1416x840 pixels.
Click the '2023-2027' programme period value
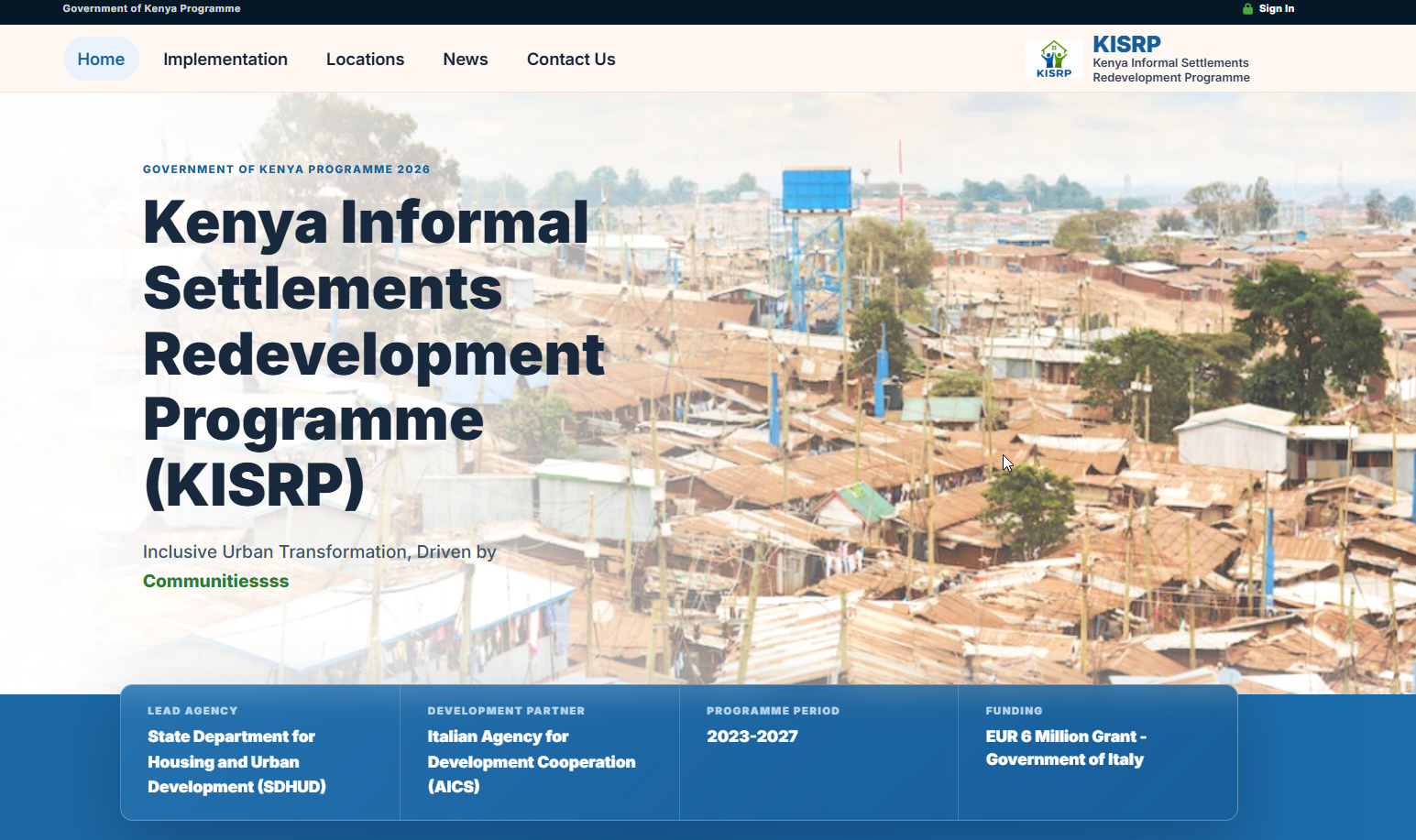point(752,736)
